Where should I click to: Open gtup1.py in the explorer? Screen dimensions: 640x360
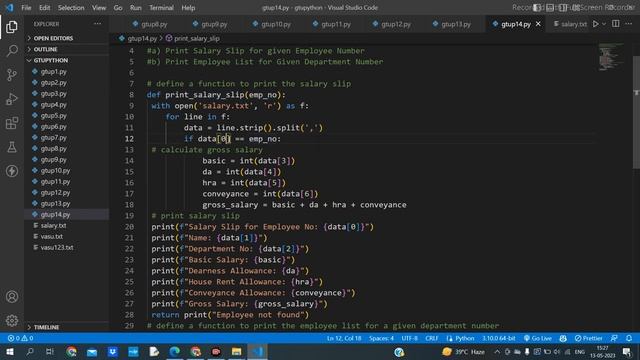point(53,71)
